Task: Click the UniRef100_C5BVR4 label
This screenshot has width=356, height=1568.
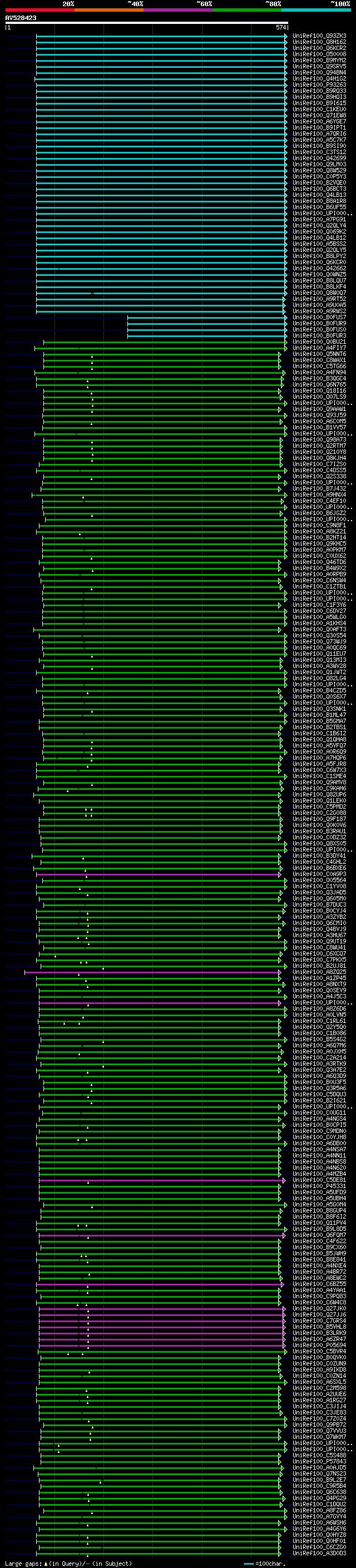Action: point(319,1352)
